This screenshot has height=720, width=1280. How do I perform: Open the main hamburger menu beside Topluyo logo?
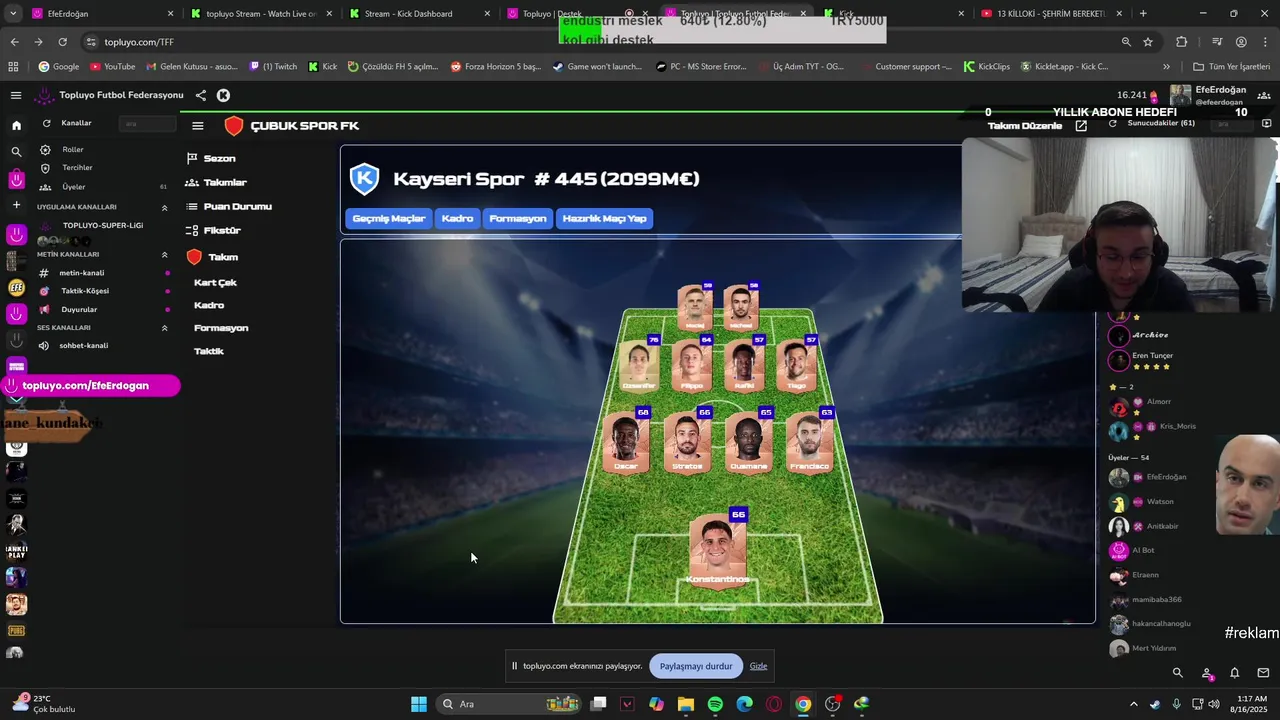[16, 95]
